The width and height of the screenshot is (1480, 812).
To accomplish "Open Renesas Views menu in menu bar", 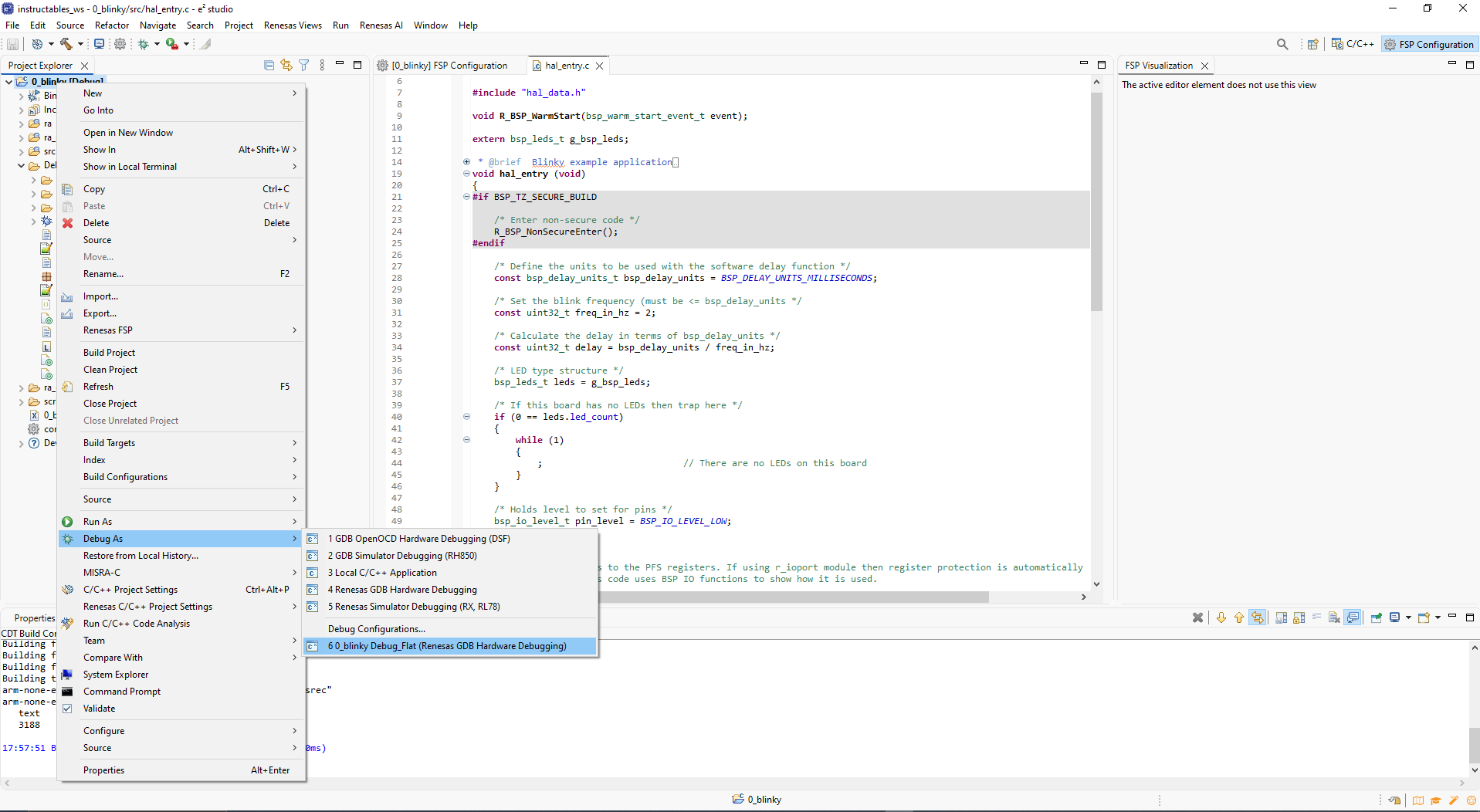I will 293,25.
